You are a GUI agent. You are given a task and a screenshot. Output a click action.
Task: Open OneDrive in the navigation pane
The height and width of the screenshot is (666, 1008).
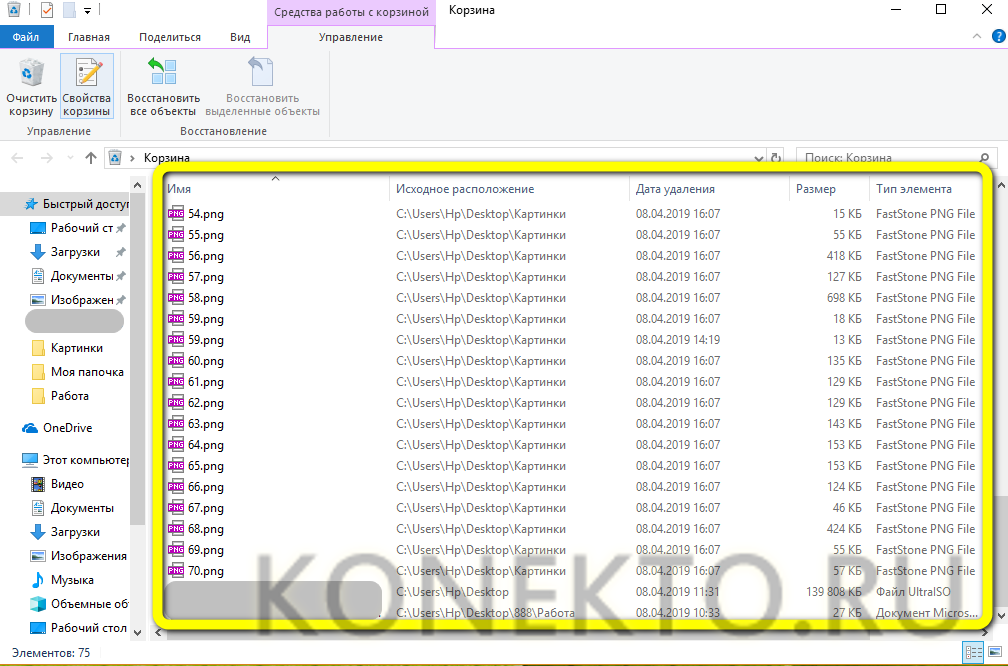(x=67, y=428)
